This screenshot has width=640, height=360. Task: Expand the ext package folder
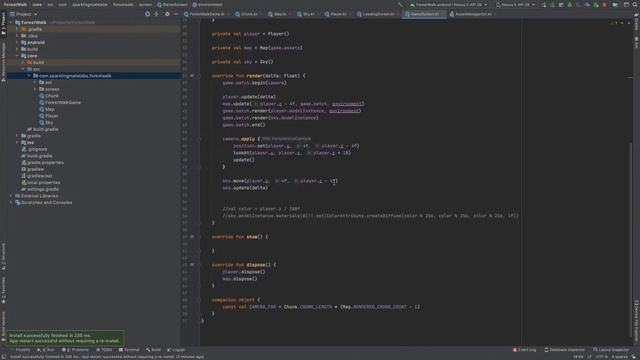(x=35, y=82)
